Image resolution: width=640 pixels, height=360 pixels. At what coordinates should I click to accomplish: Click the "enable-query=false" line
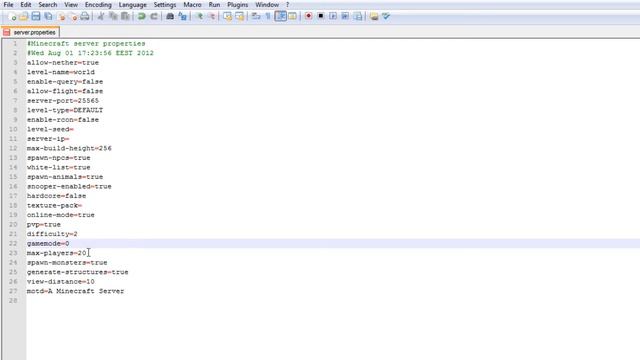(65, 82)
